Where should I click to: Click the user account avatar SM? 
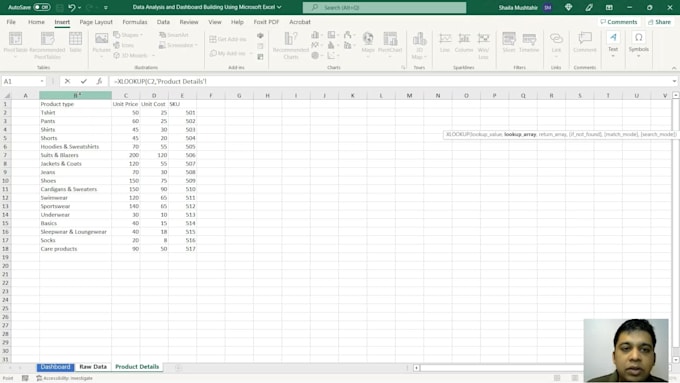(548, 7)
